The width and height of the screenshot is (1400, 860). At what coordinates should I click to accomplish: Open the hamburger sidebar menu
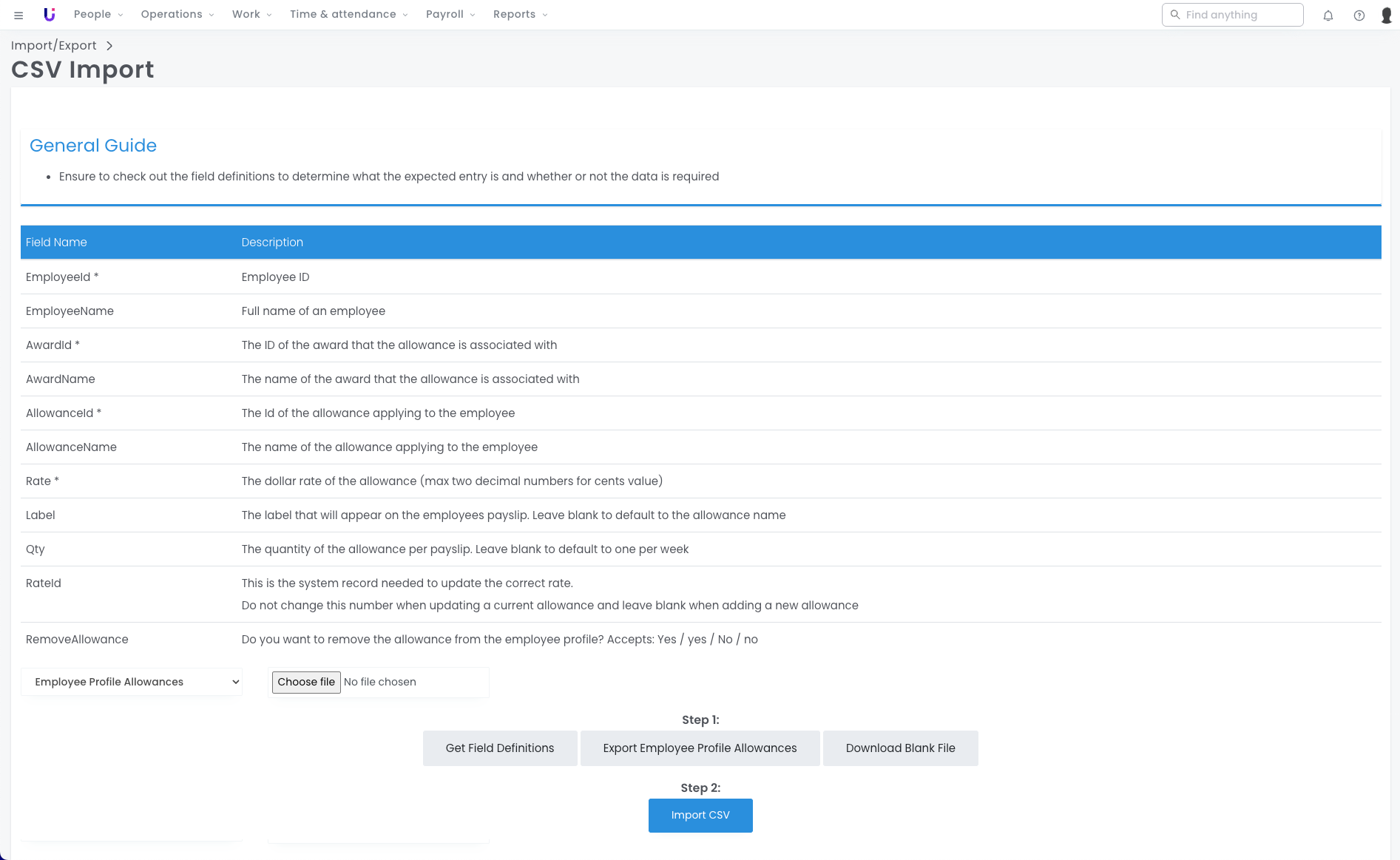click(18, 15)
